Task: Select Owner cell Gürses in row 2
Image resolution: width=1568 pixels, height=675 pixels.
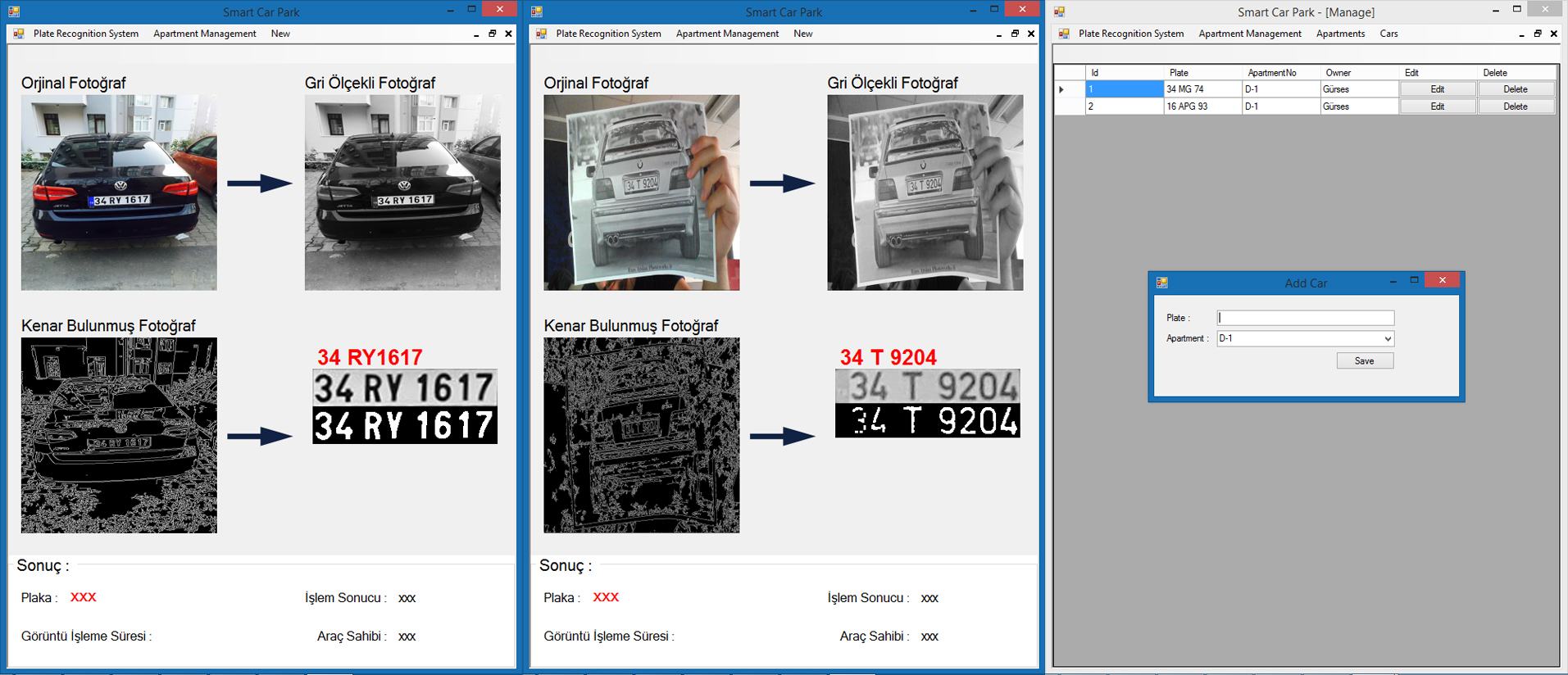Action: [x=1359, y=106]
